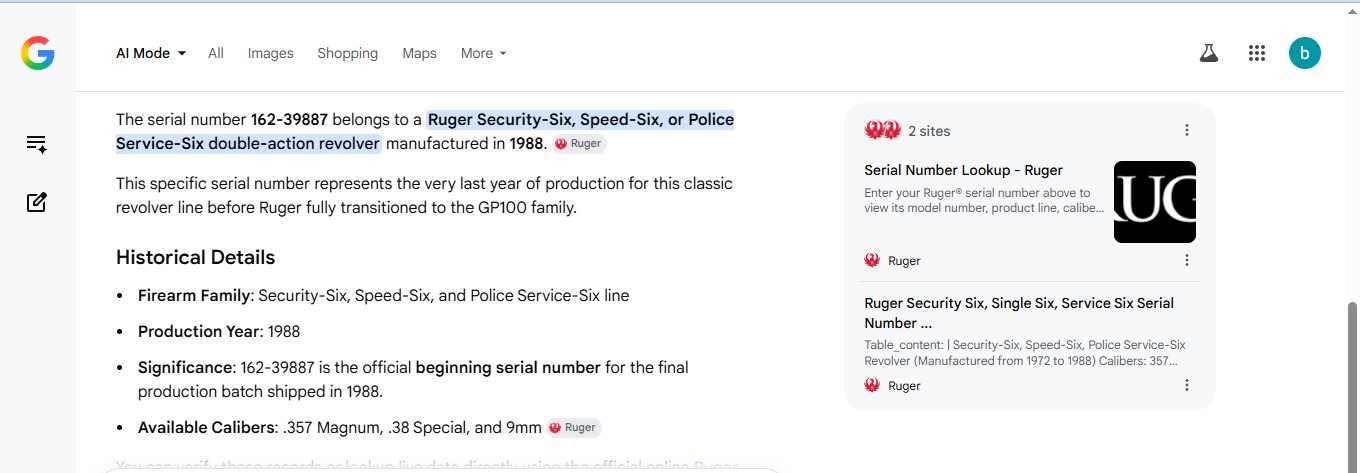Click the red Ruger eagle icons by 2 sites
Image resolution: width=1360 pixels, height=473 pixels.
[x=883, y=130]
